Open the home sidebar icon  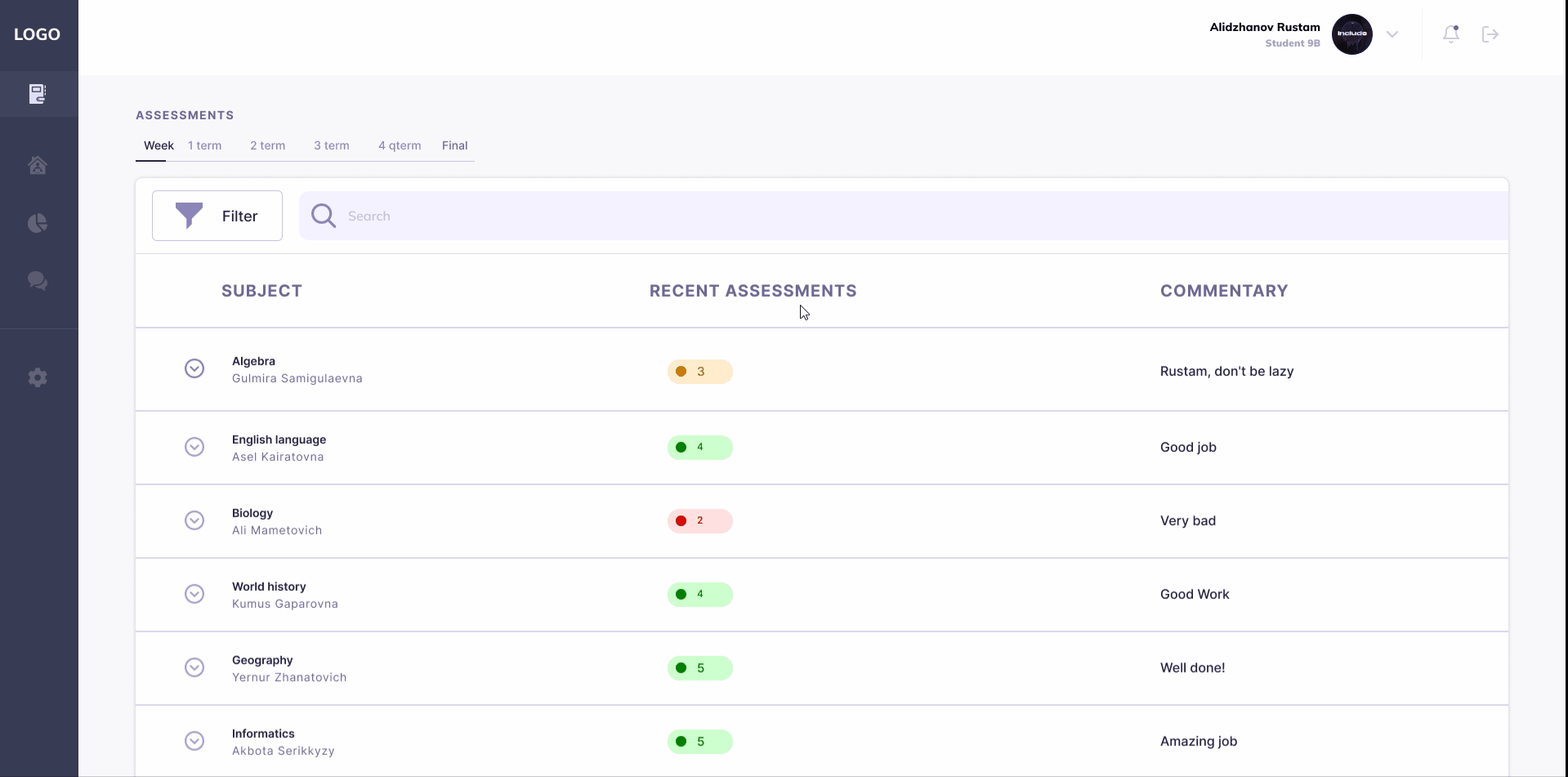38,165
